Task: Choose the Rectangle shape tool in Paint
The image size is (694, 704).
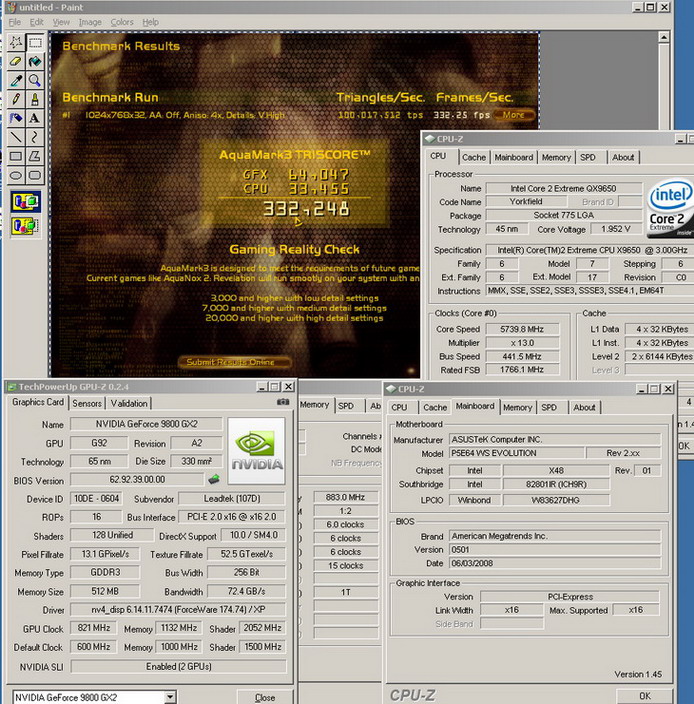Action: point(16,156)
